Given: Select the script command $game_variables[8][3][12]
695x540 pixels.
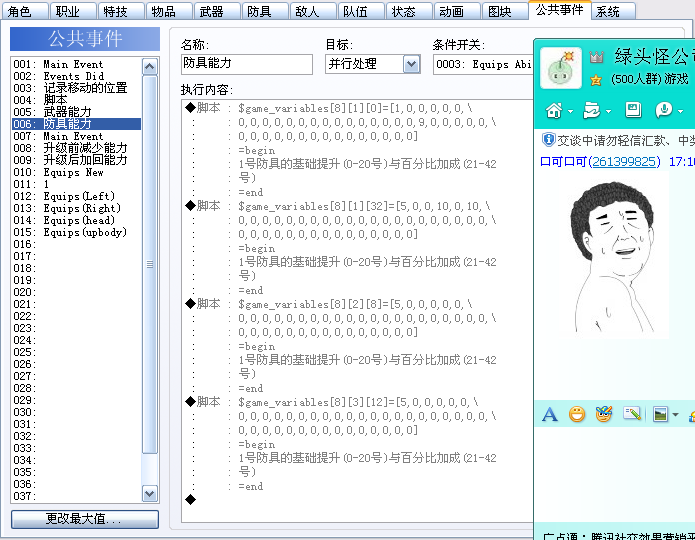Looking at the screenshot, I should [358, 402].
